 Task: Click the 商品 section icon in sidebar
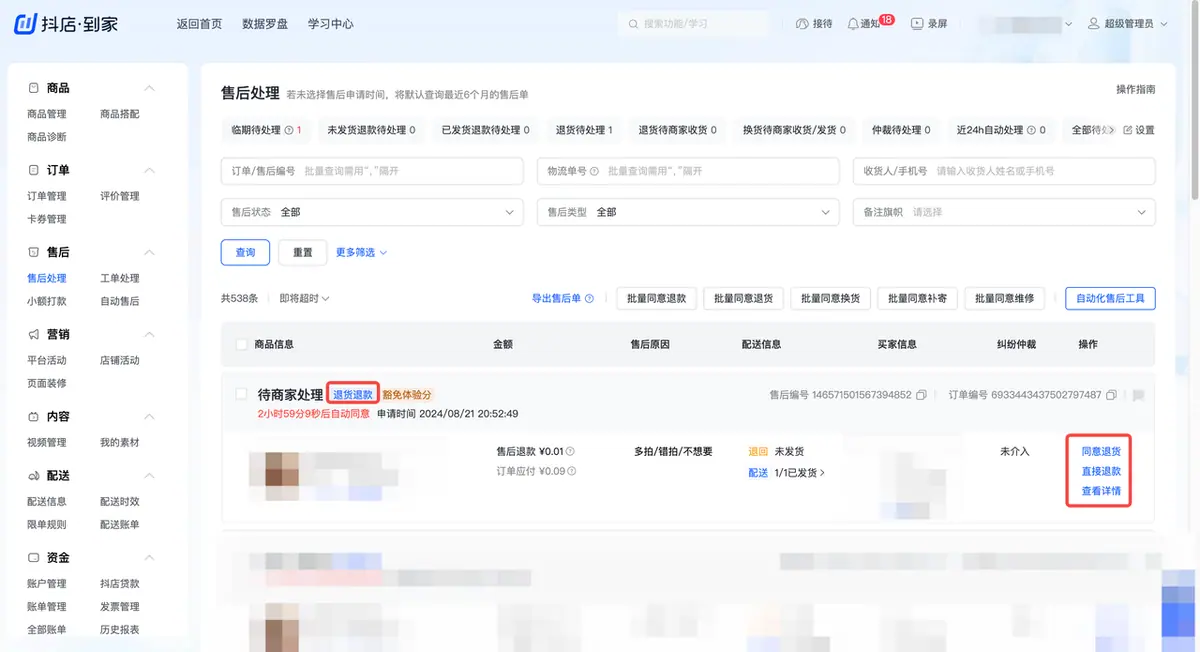34,88
